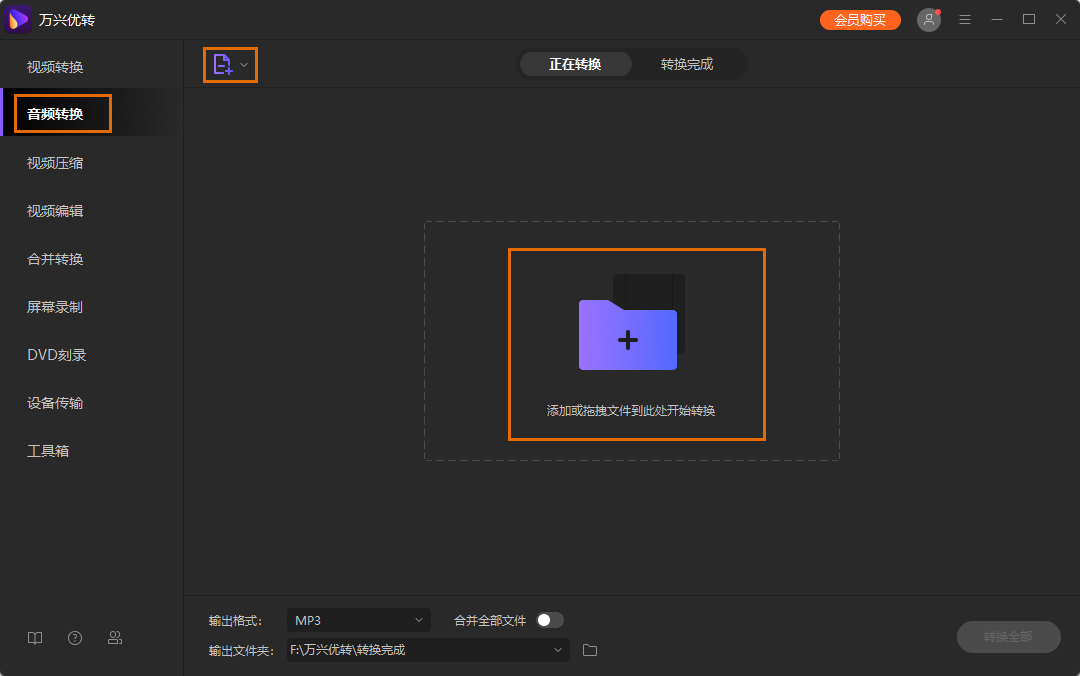1080x676 pixels.
Task: Click the 会员购买 button
Action: (860, 18)
